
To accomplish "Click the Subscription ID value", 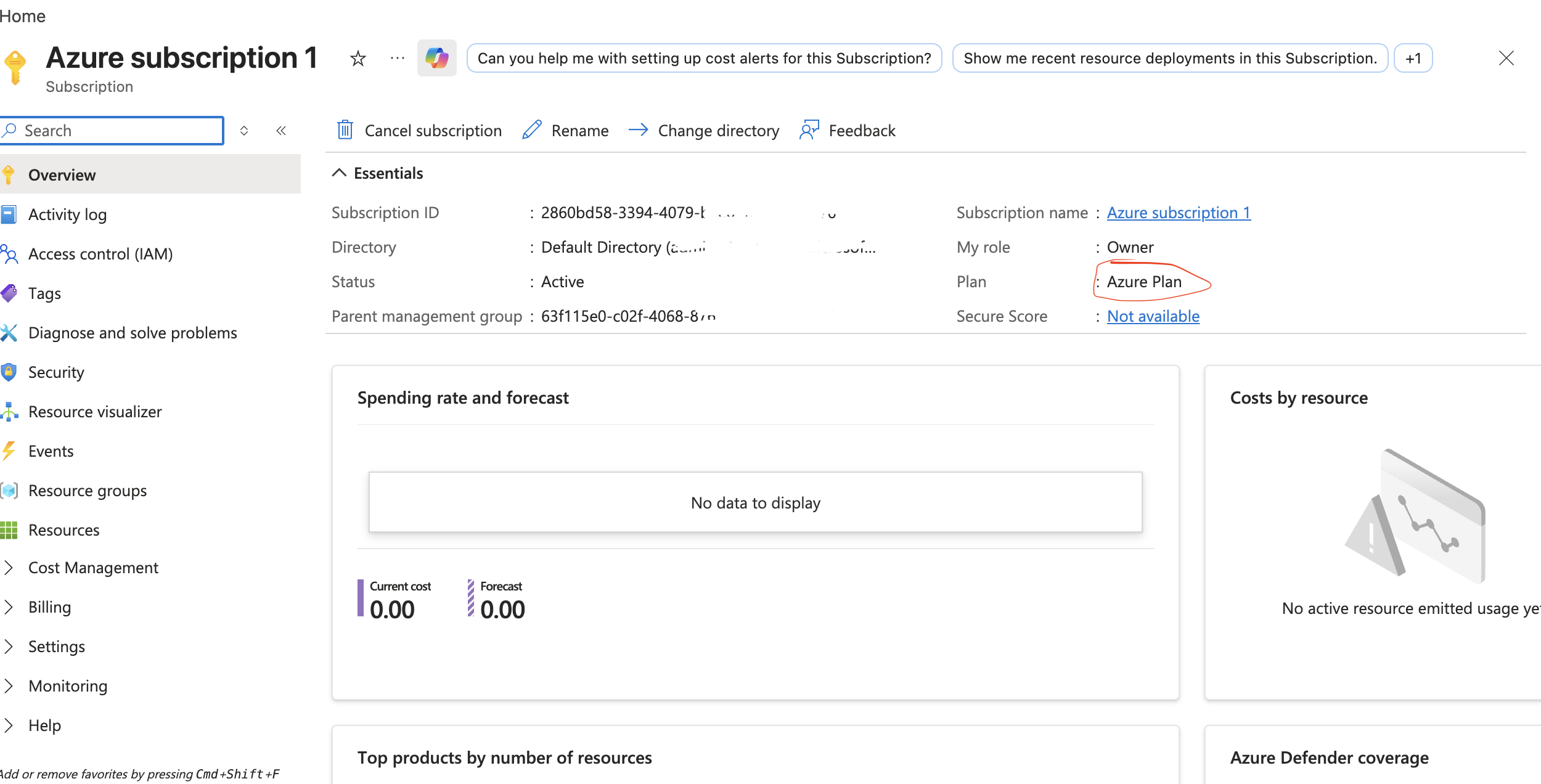I will (689, 213).
